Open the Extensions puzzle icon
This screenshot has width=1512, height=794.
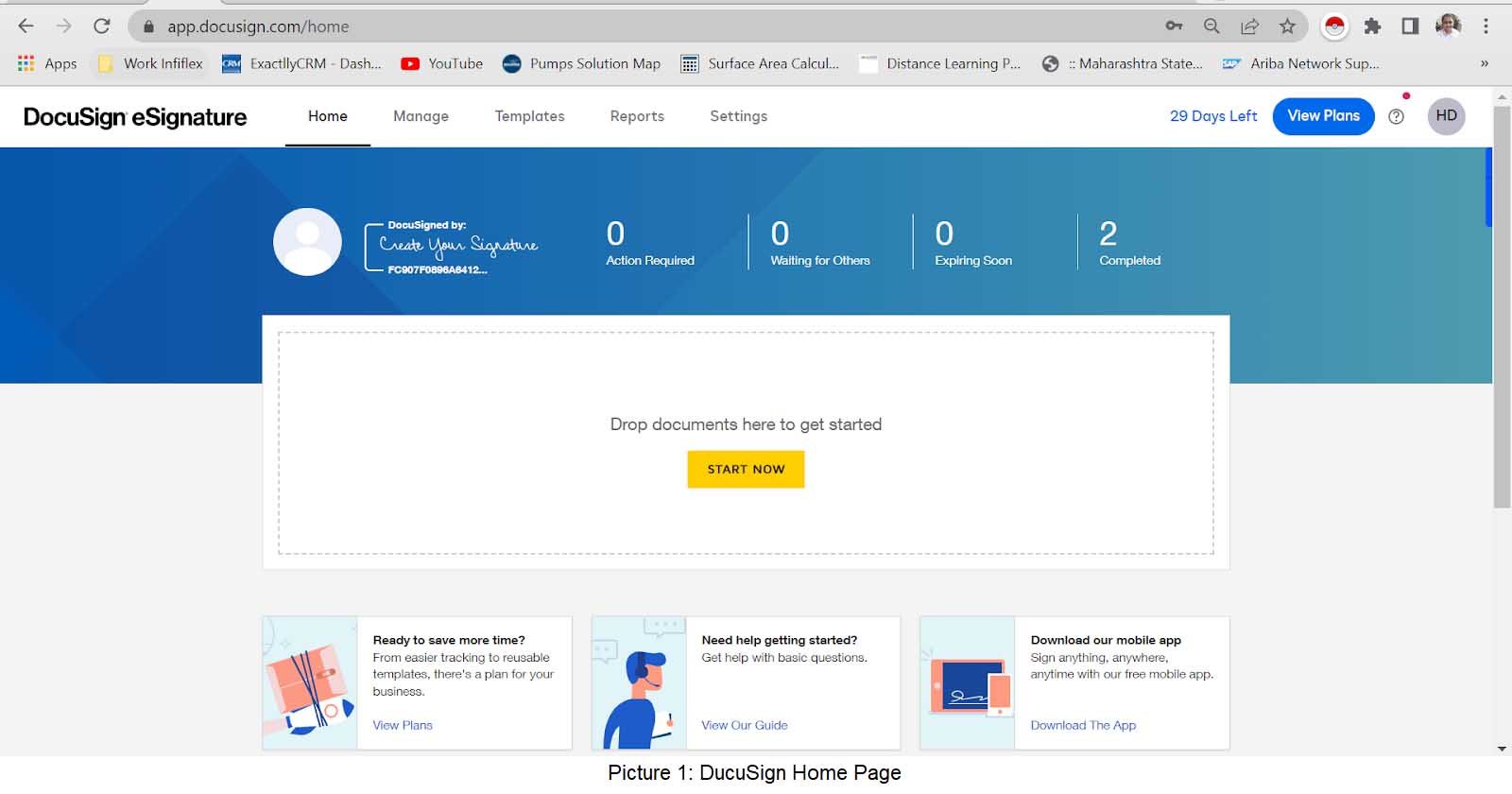[1373, 26]
